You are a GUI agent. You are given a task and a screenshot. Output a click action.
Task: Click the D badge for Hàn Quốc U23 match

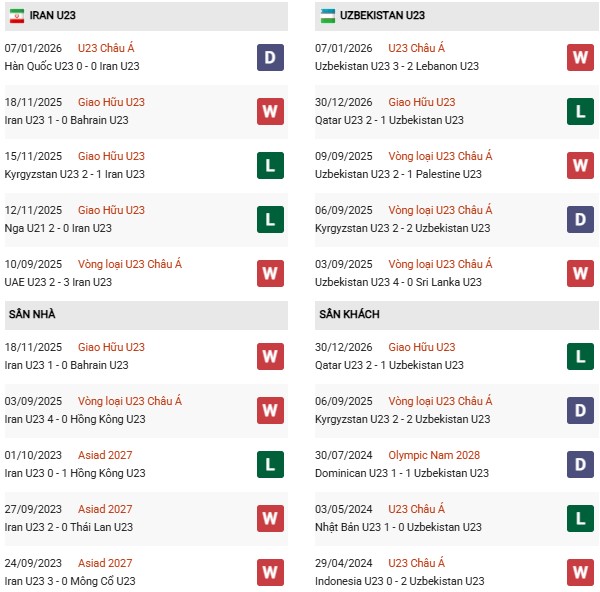(x=270, y=57)
